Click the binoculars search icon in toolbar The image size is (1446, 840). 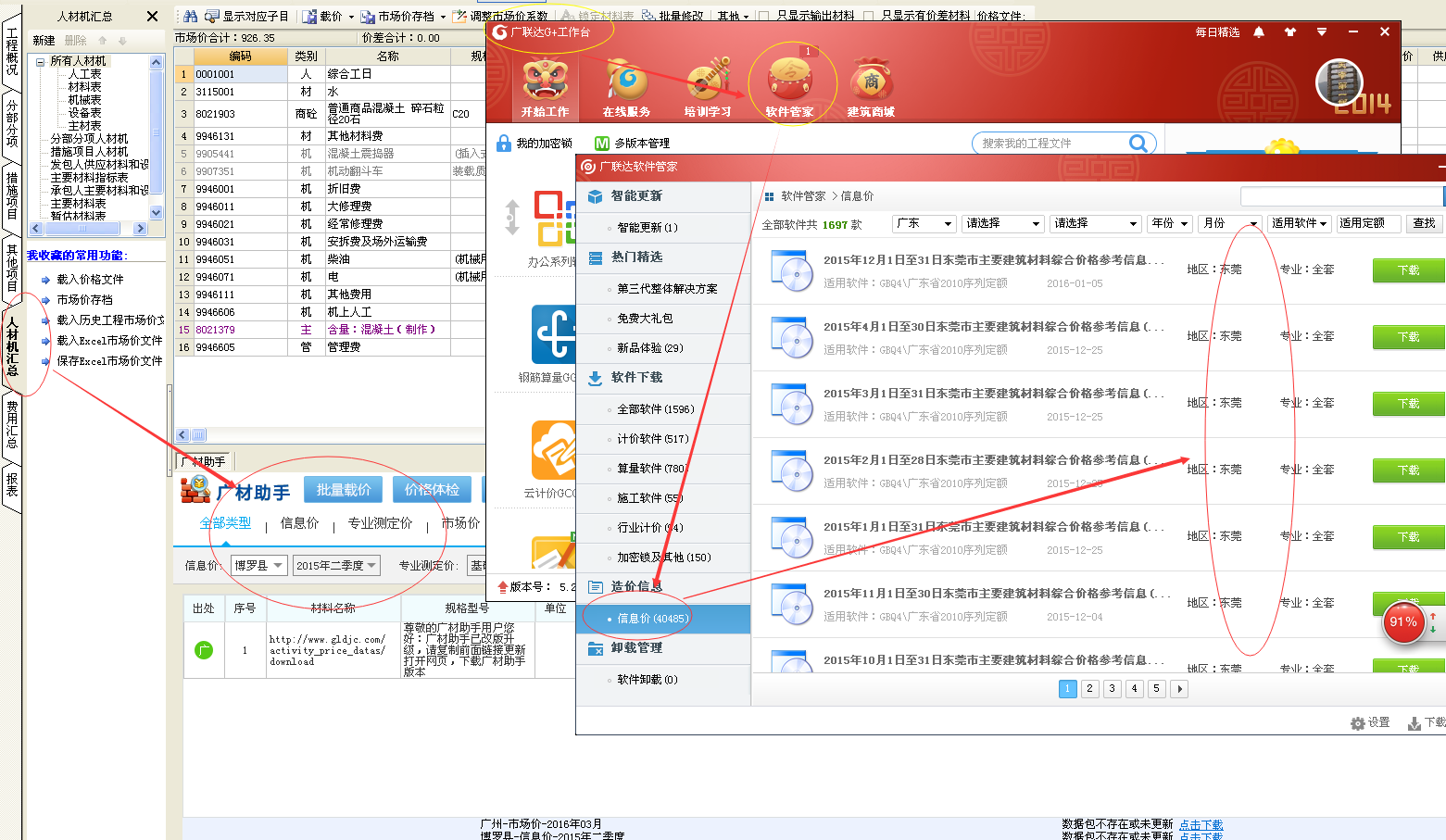(x=189, y=17)
